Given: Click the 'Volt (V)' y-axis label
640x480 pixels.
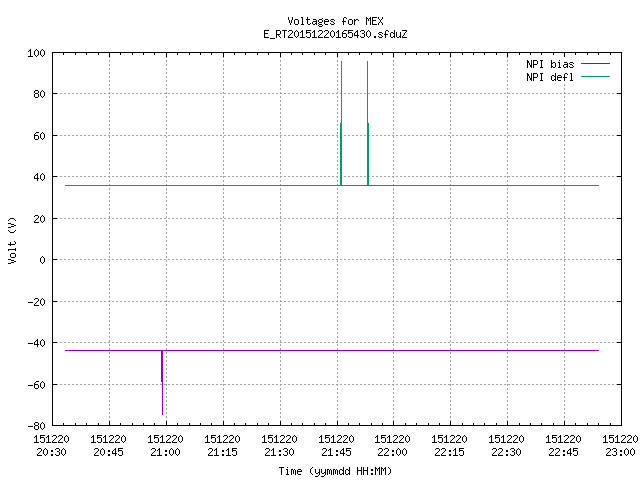Looking at the screenshot, I should pyautogui.click(x=12, y=240).
